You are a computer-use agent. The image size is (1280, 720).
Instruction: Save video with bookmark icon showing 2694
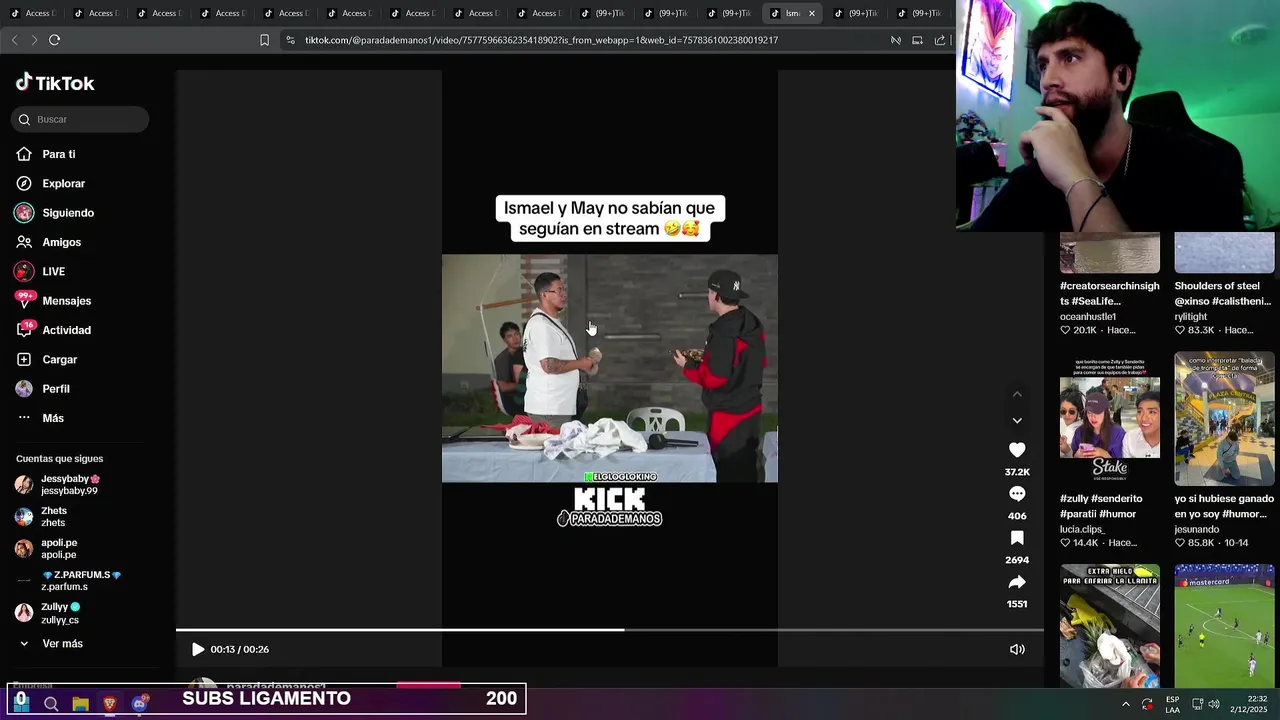coord(1017,538)
